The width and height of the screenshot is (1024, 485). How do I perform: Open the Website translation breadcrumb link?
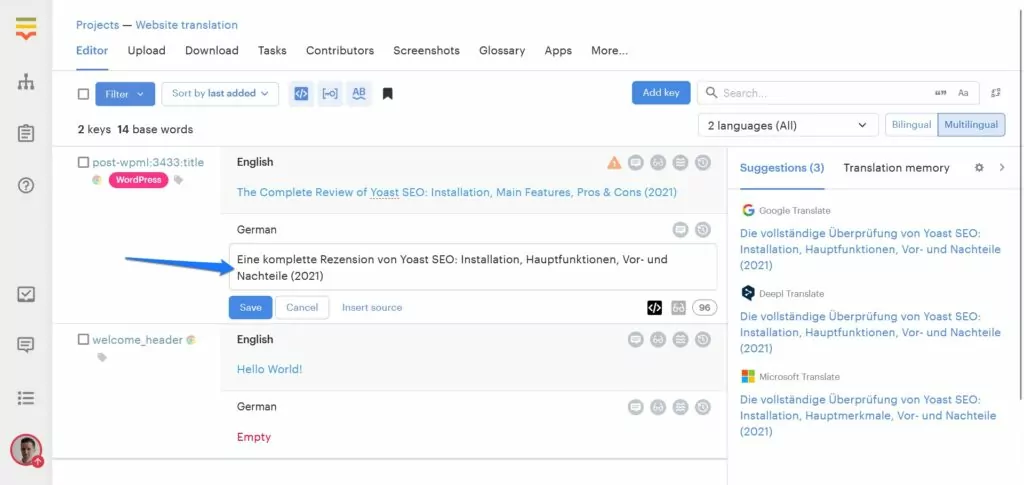(x=186, y=25)
